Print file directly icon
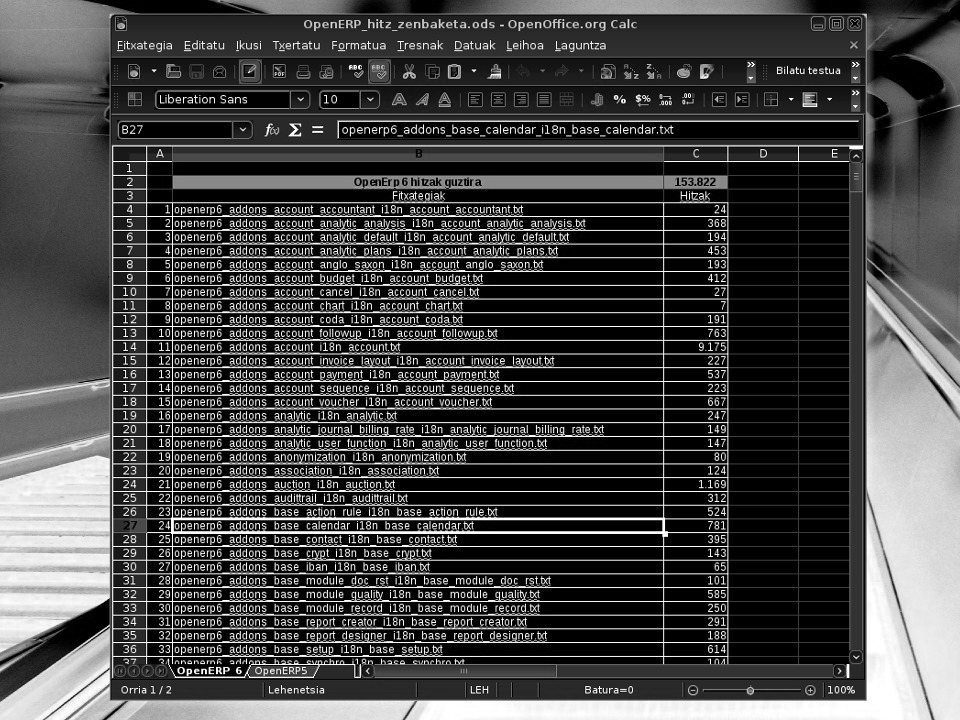Image resolution: width=960 pixels, height=720 pixels. tap(303, 72)
